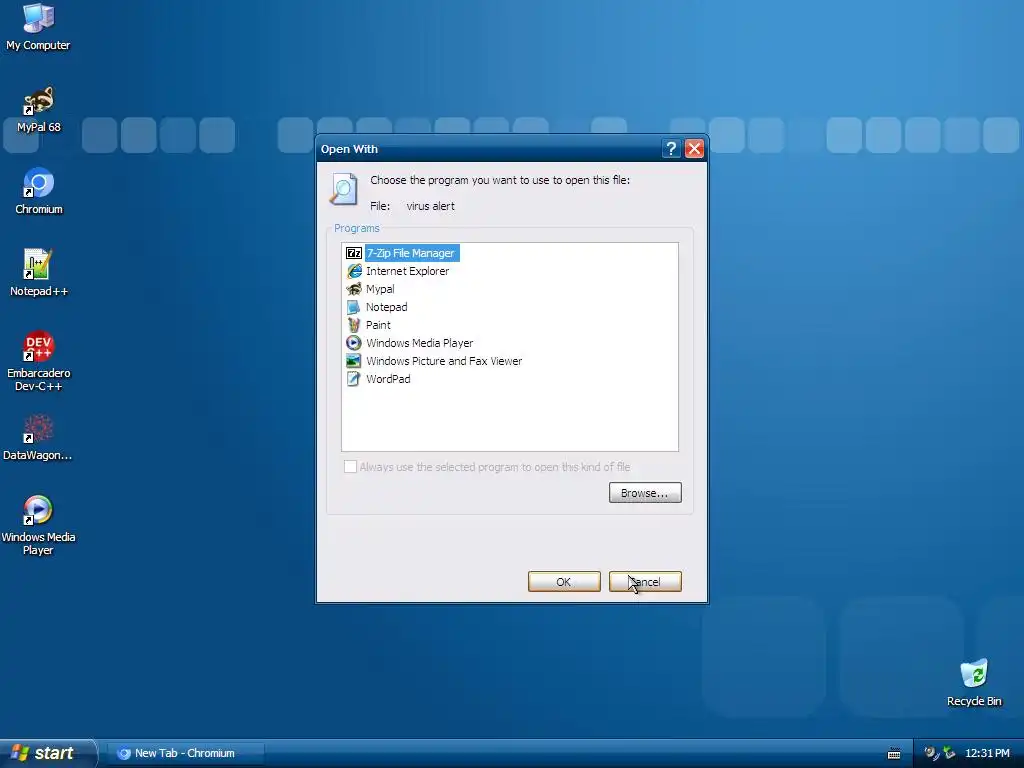Switch to New Tab - Chromium taskbar item

tap(185, 753)
